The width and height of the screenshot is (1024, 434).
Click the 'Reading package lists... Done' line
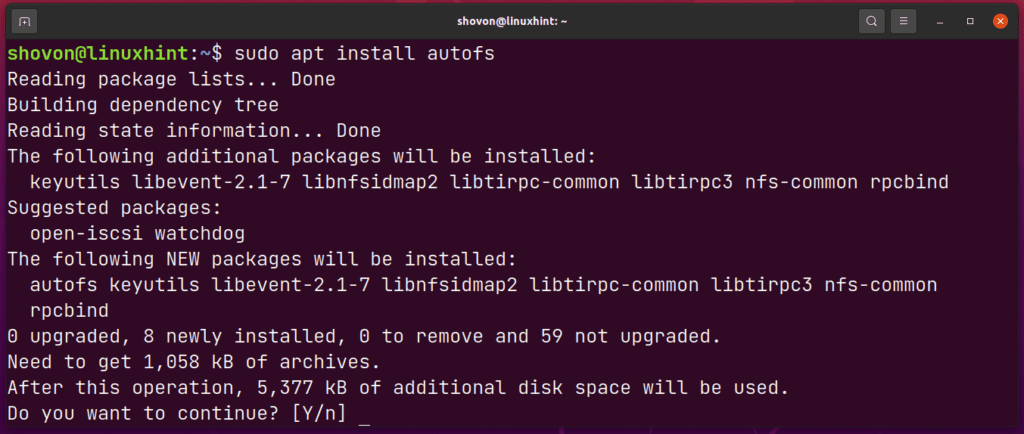171,78
